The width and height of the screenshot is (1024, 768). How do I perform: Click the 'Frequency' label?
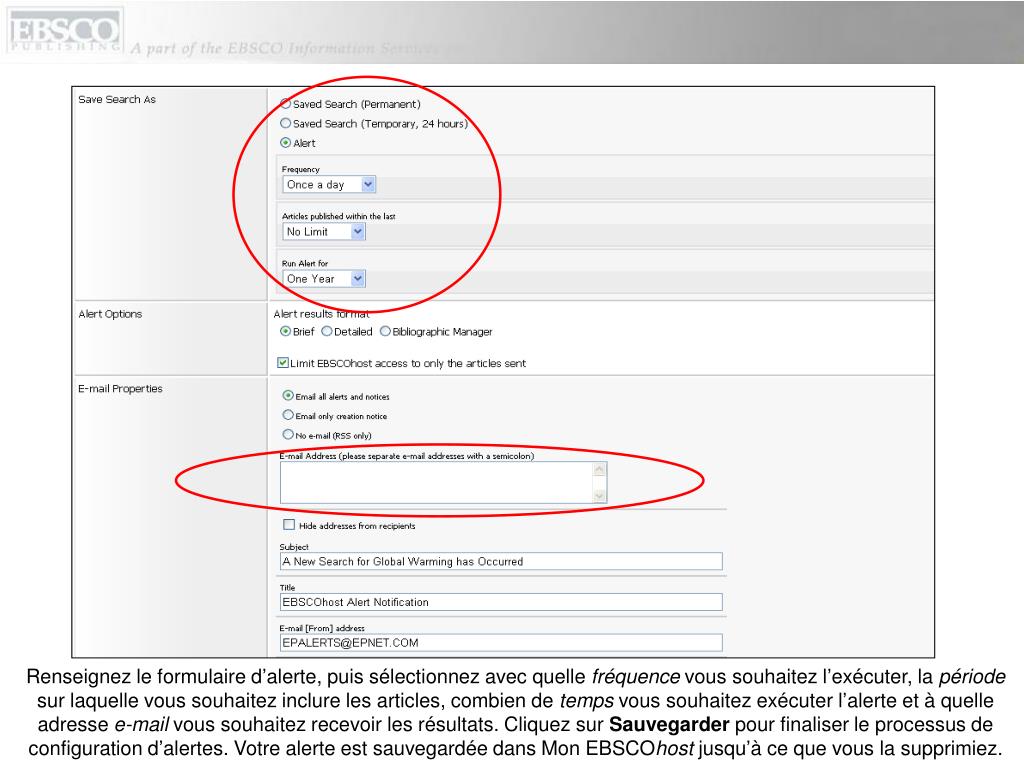point(300,169)
